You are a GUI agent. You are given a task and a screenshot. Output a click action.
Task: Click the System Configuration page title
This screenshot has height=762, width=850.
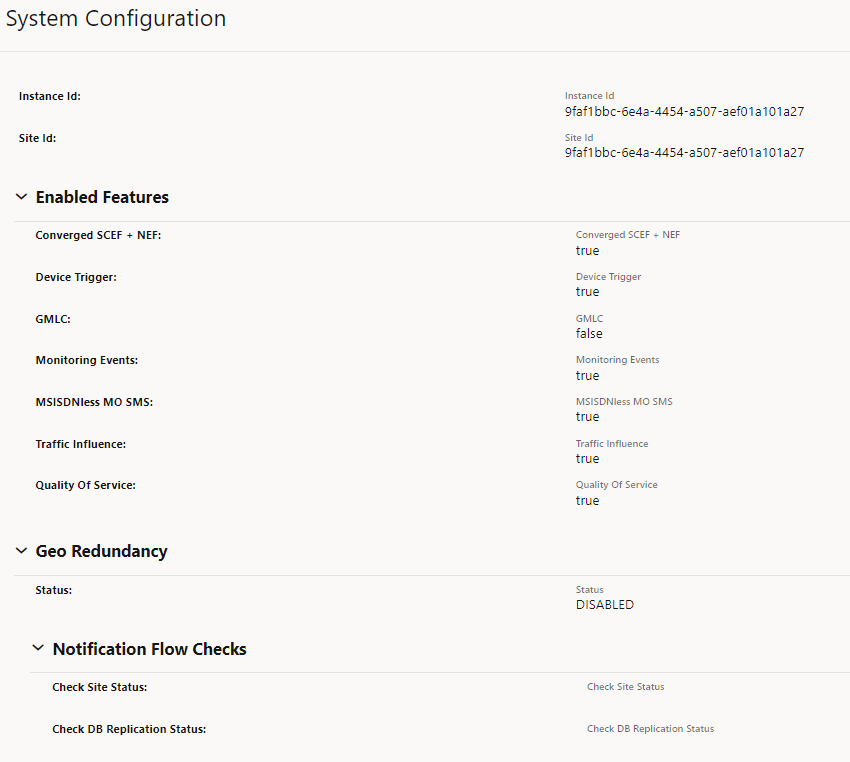[x=116, y=18]
